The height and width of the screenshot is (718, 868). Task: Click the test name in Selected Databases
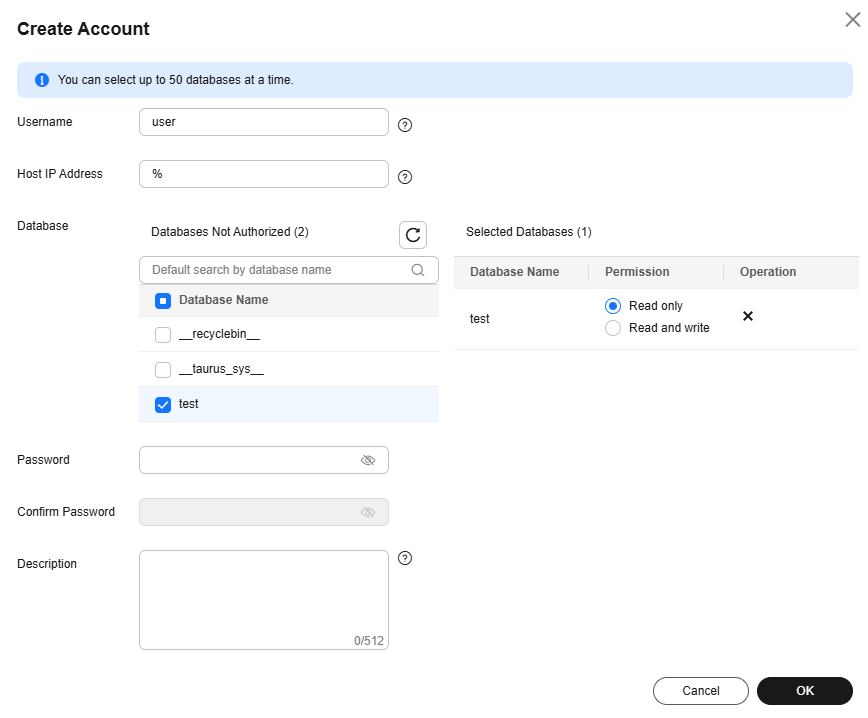pos(479,319)
